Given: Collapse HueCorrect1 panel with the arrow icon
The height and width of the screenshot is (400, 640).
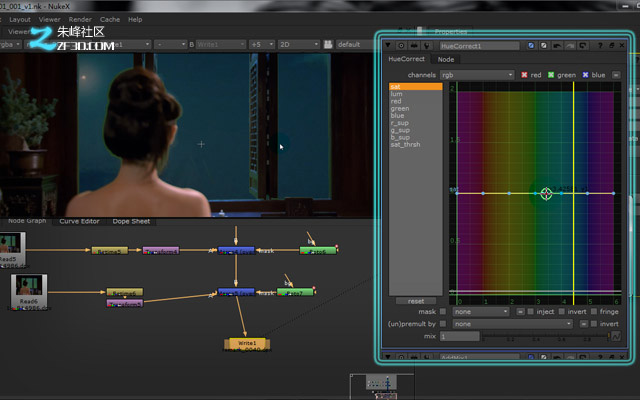Looking at the screenshot, I should click(388, 45).
